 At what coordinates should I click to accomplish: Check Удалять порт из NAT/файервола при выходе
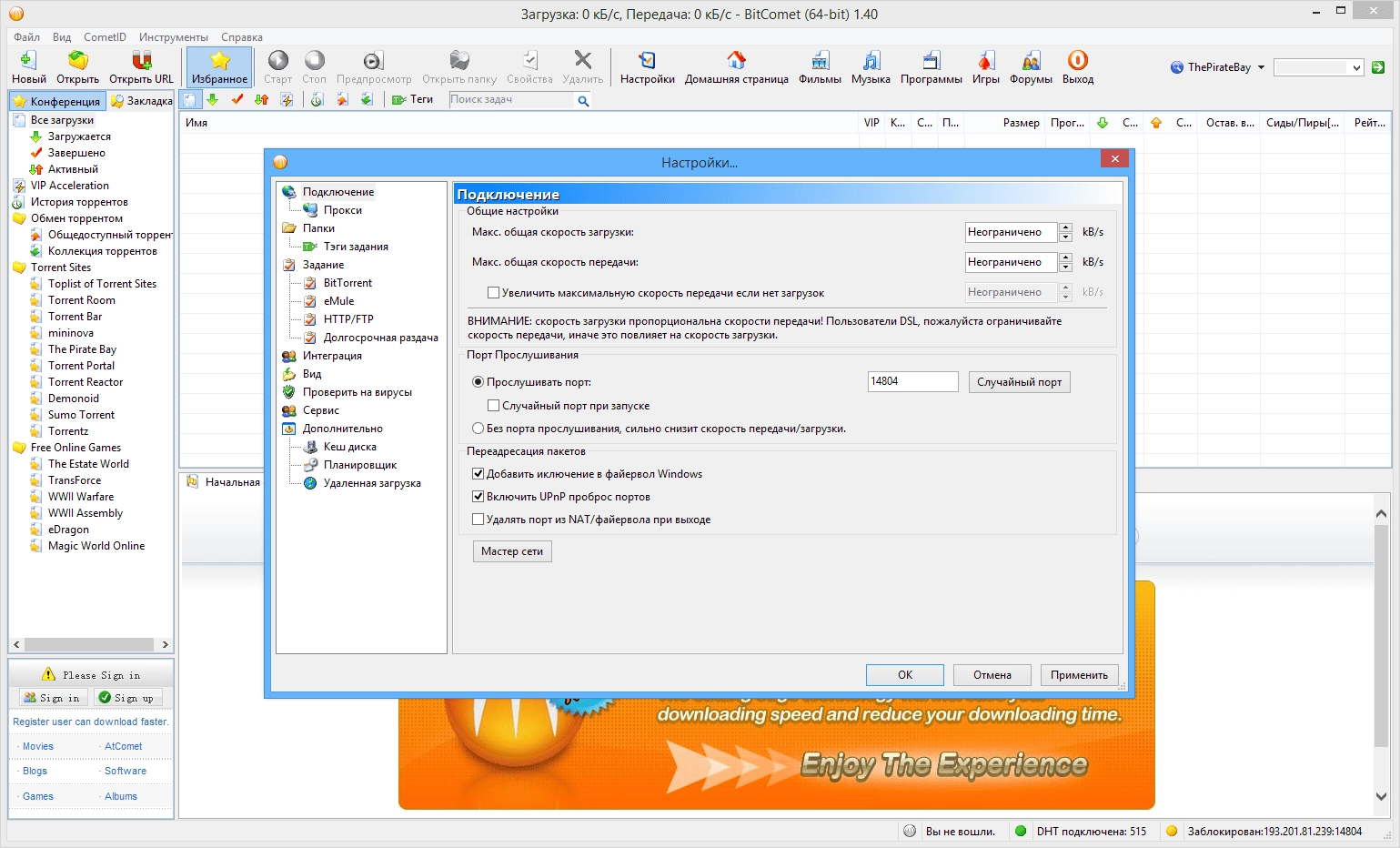click(478, 520)
